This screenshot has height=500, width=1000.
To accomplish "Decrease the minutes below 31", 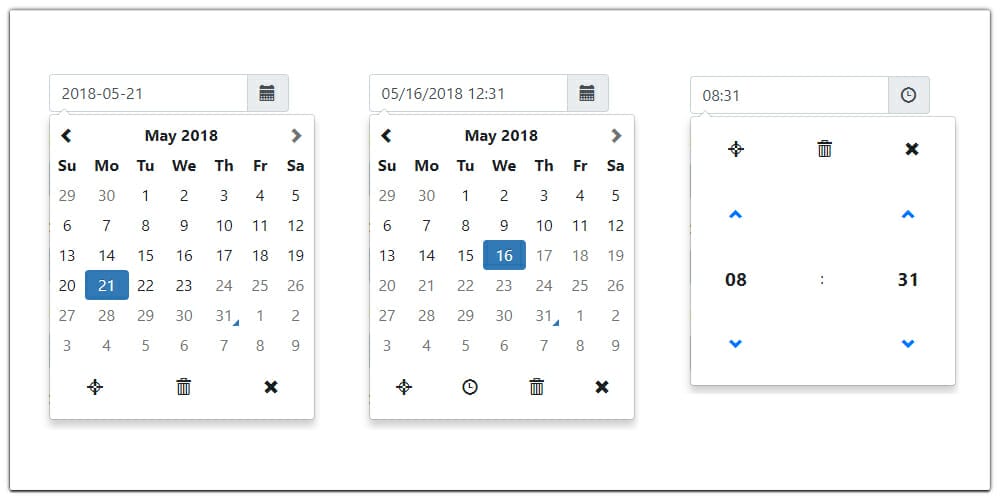I will [x=908, y=344].
